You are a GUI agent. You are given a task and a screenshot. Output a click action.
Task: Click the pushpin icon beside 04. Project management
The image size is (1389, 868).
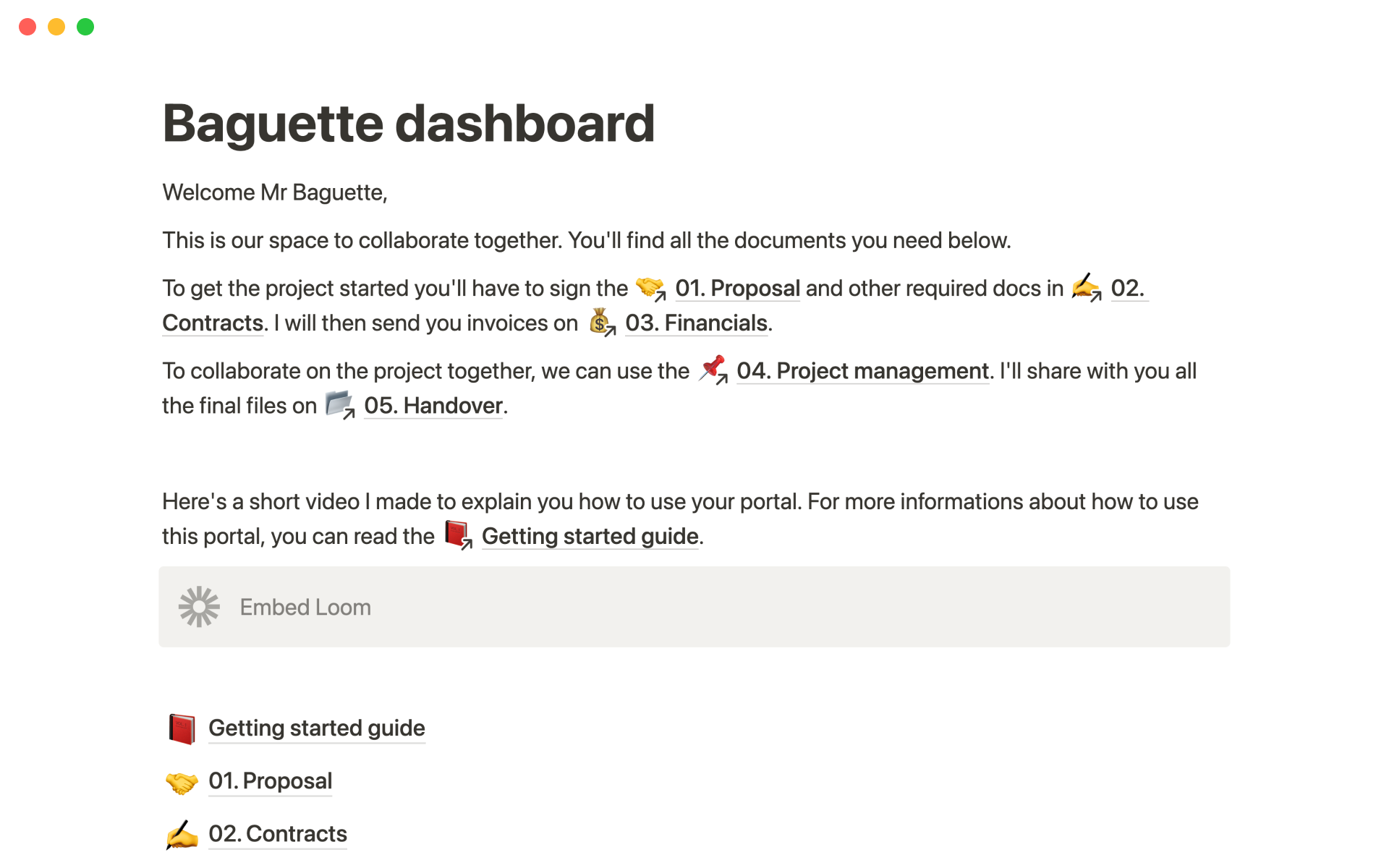(713, 370)
